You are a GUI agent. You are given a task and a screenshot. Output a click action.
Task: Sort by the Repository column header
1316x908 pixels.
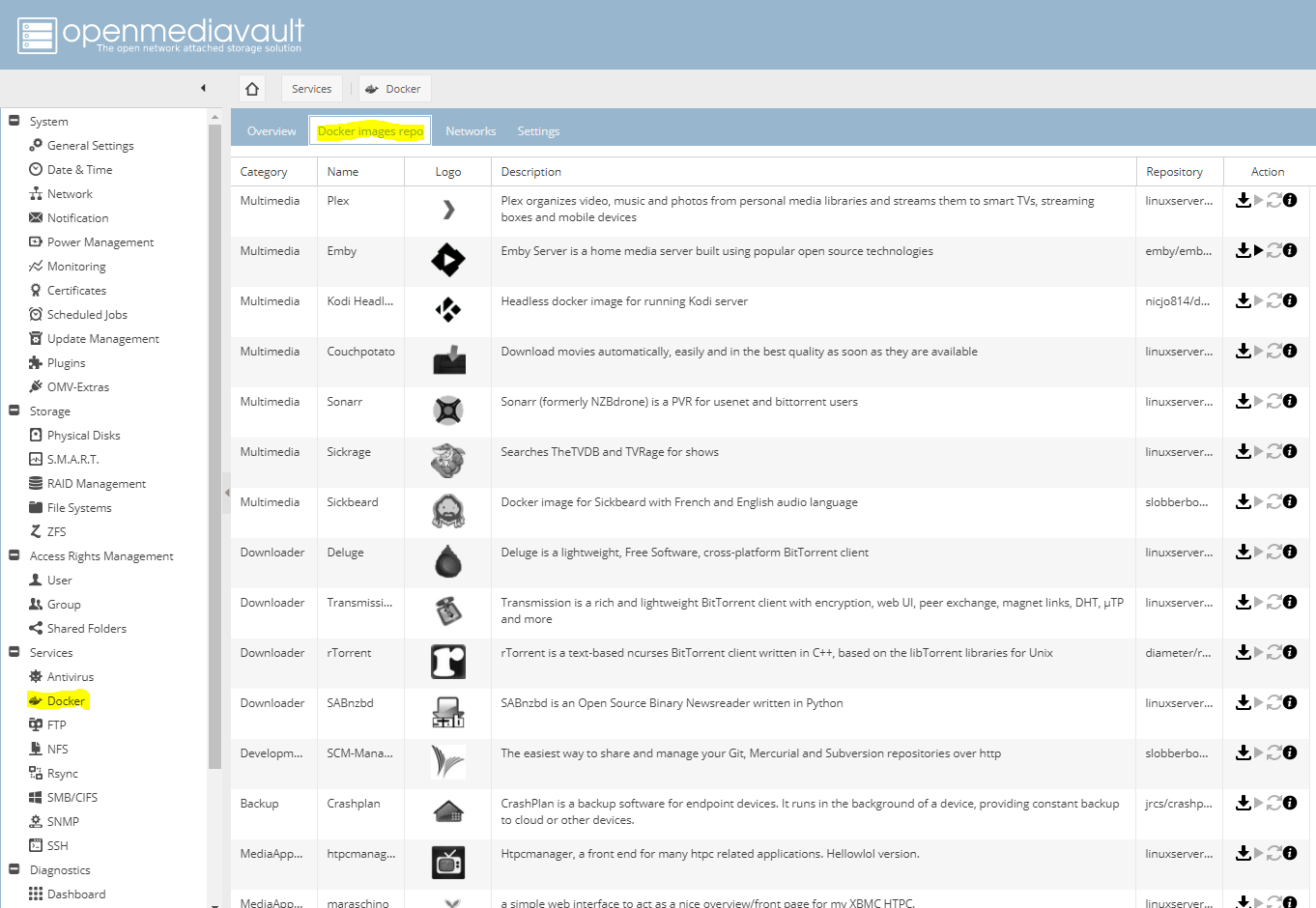[1180, 172]
